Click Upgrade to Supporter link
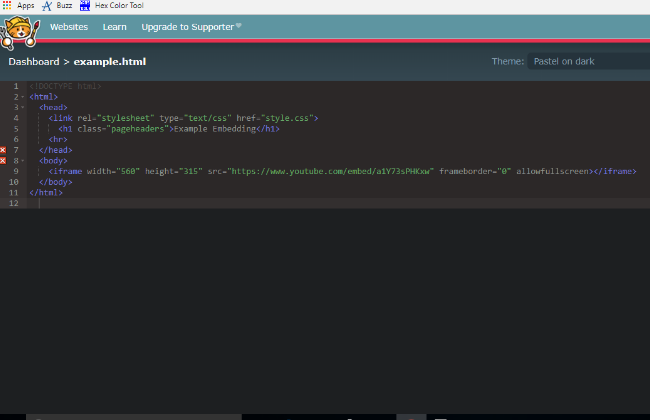Viewport: 650px width, 420px height. click(191, 27)
